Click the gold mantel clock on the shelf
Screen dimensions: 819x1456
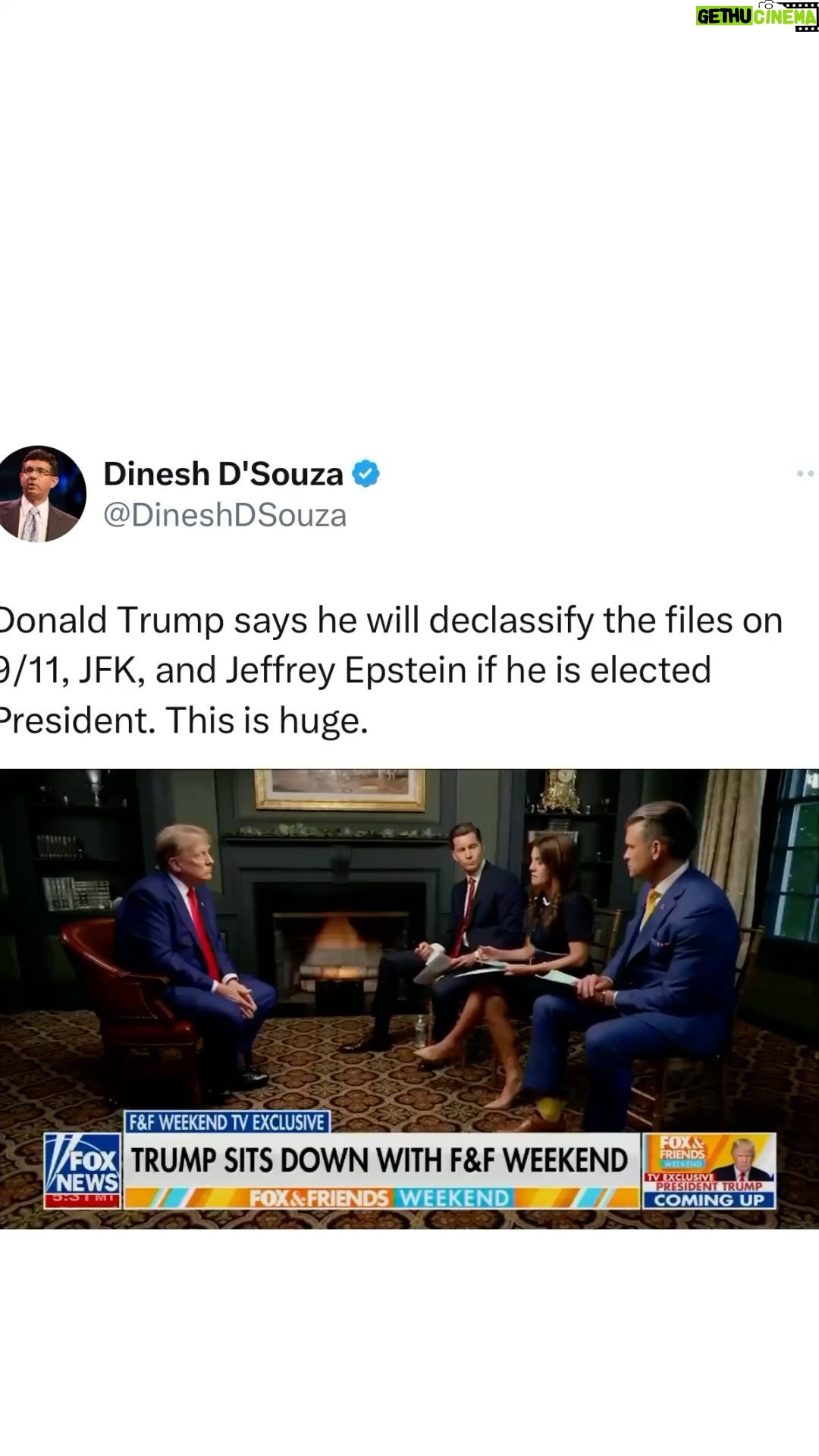560,792
